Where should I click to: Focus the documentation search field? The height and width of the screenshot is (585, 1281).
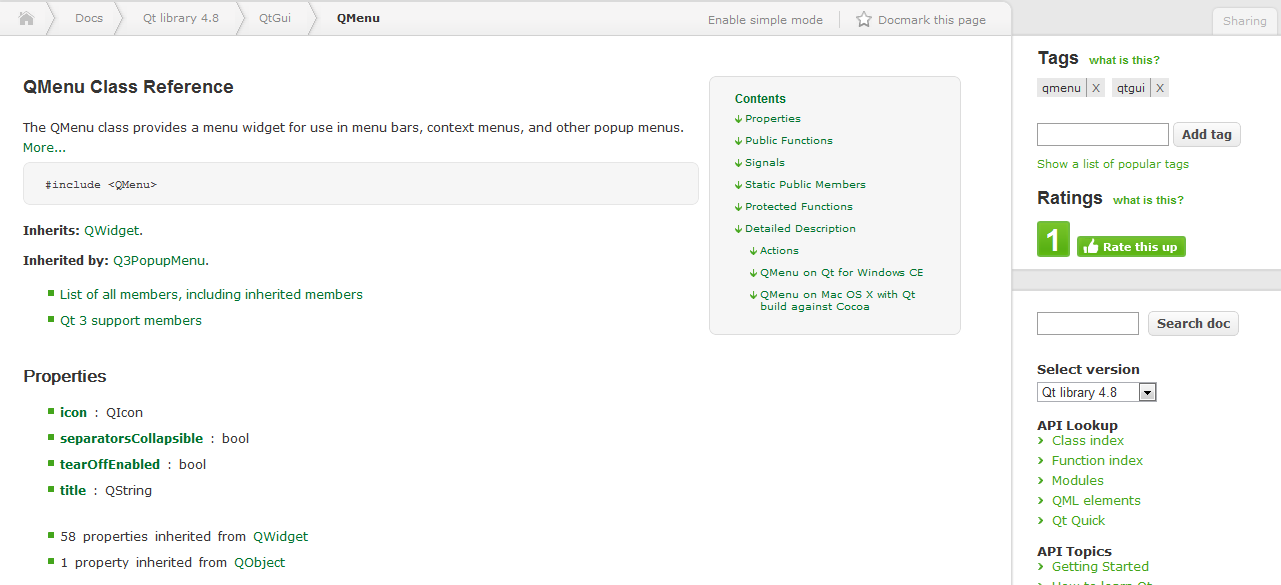tap(1088, 323)
